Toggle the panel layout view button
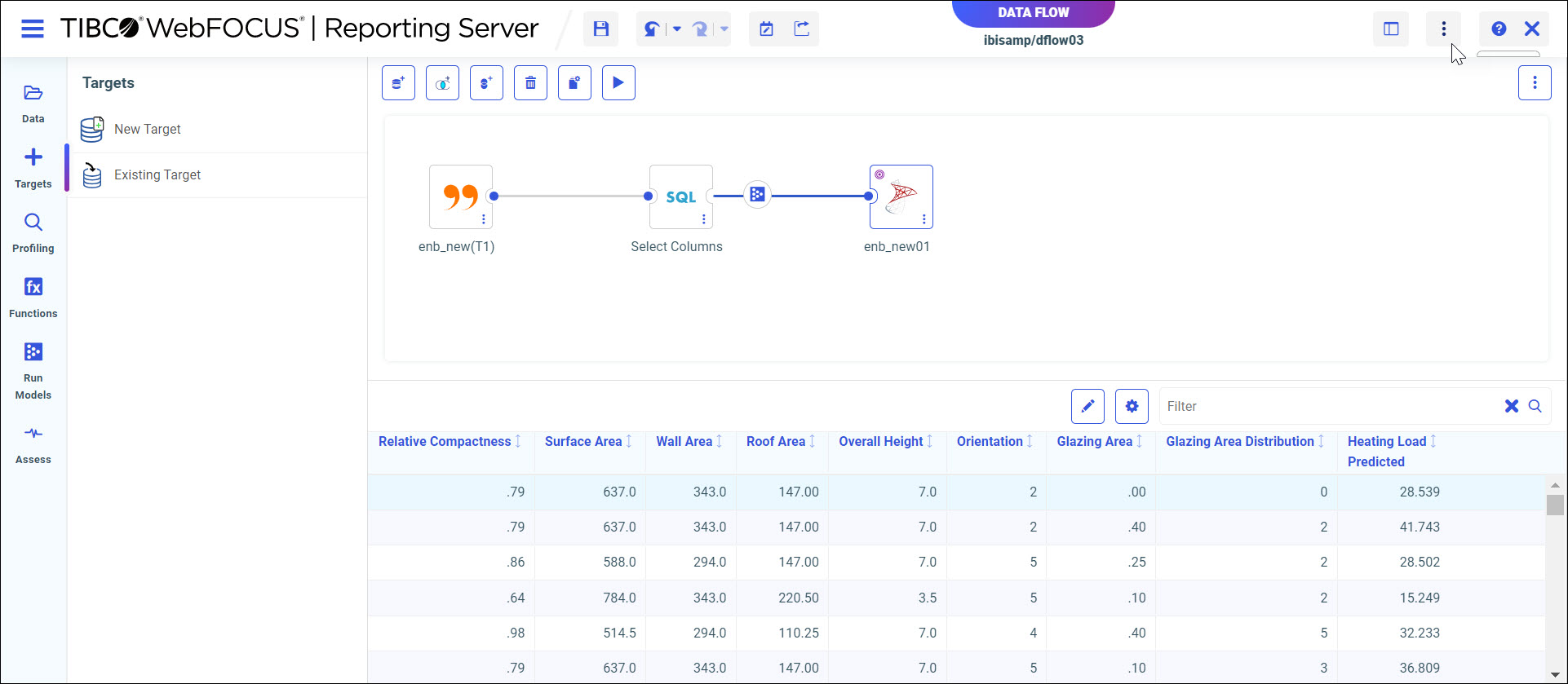The height and width of the screenshot is (684, 1568). (1391, 29)
